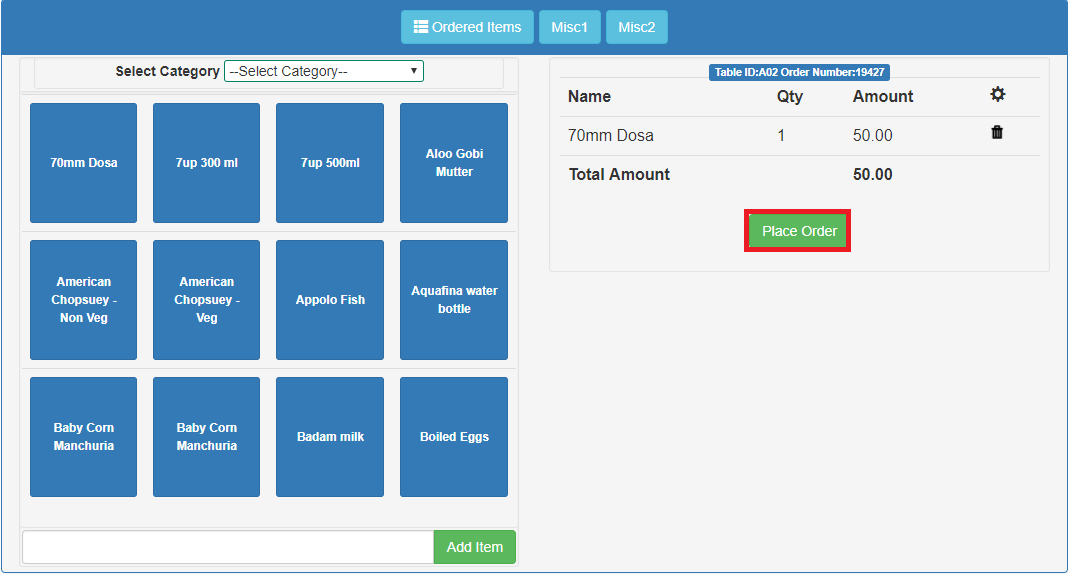Delete 70mm Dosa using the trash icon
This screenshot has width=1073, height=574.
point(997,132)
